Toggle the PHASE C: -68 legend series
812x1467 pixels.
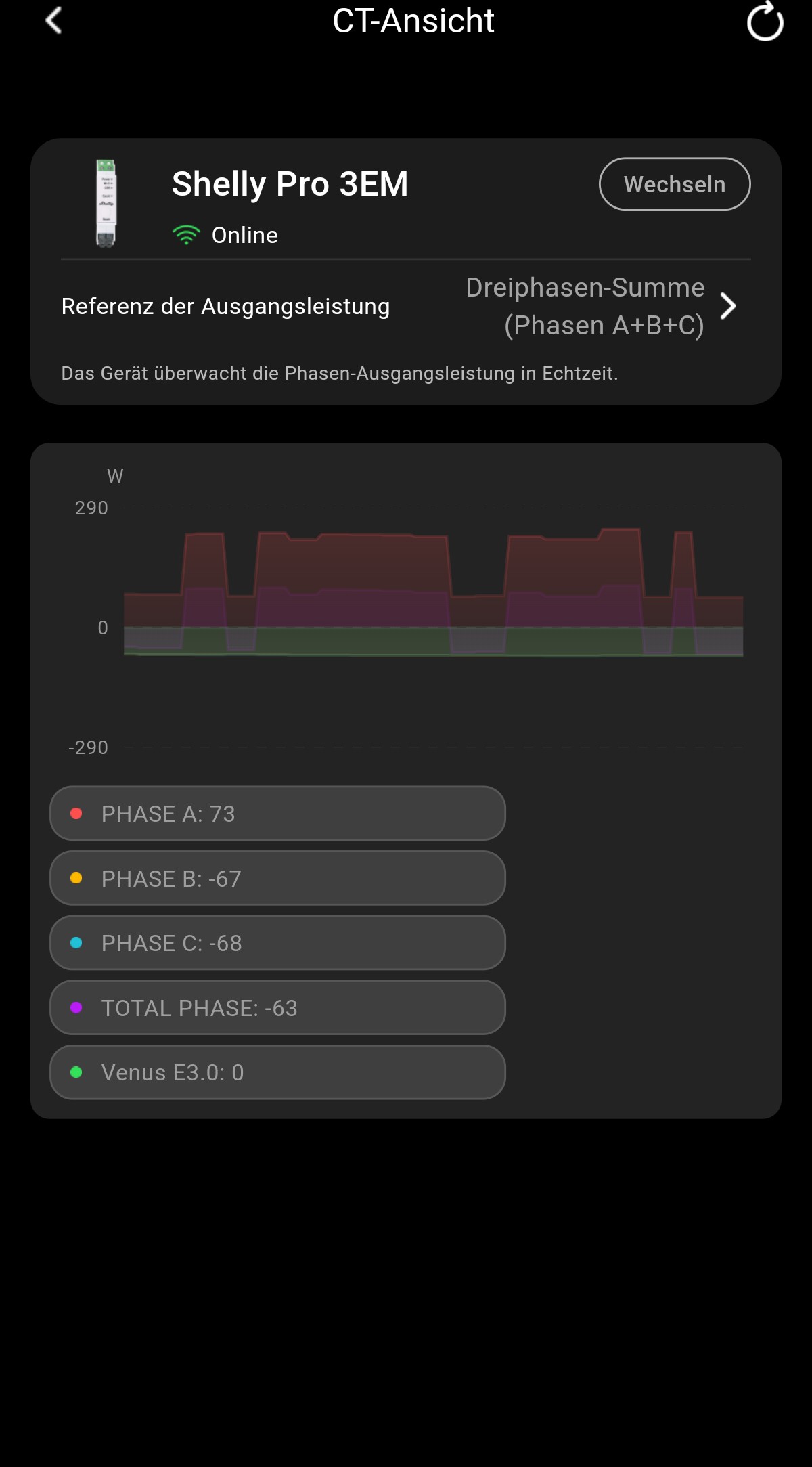click(x=277, y=943)
